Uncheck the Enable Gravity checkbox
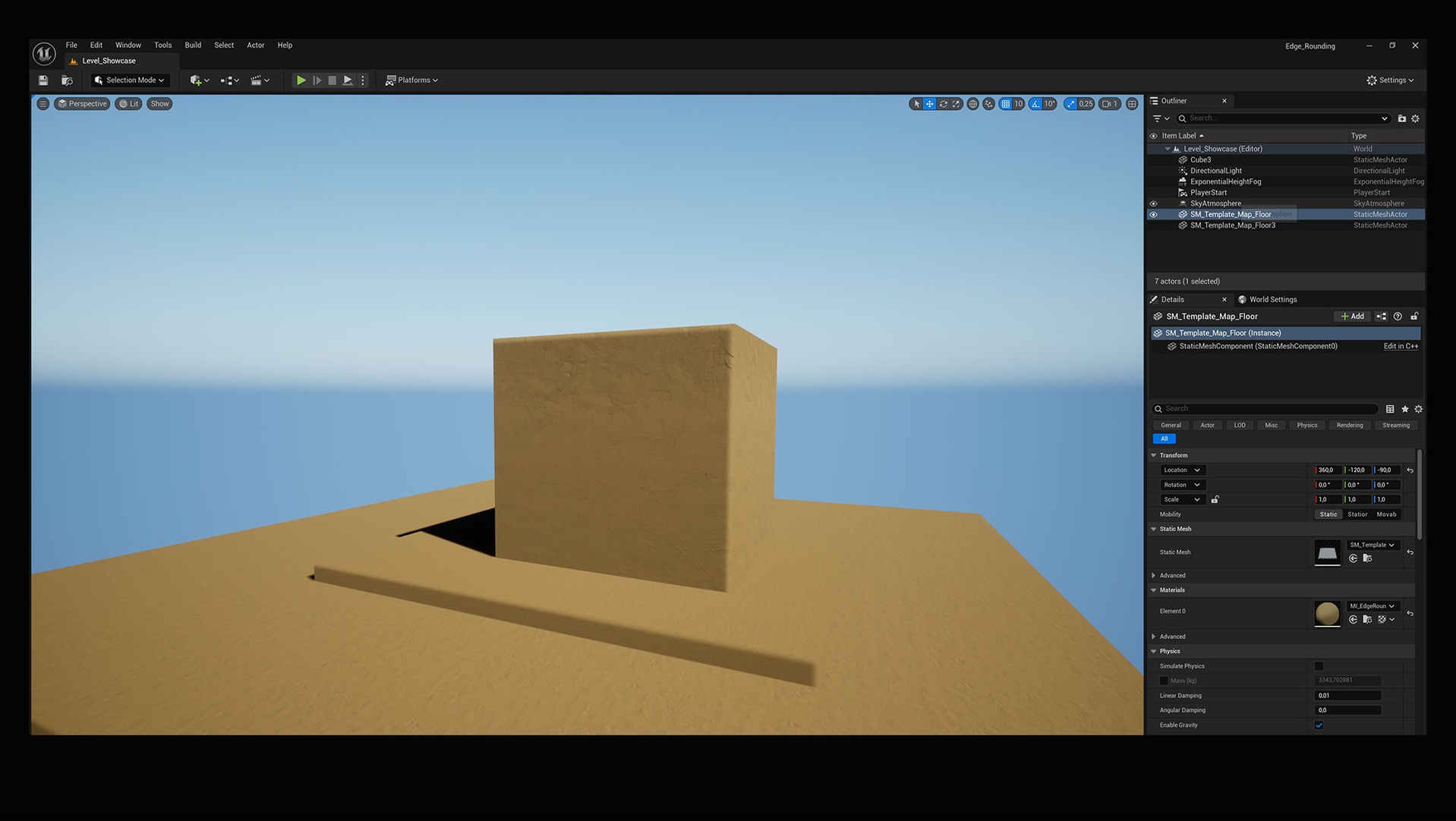 (1319, 725)
